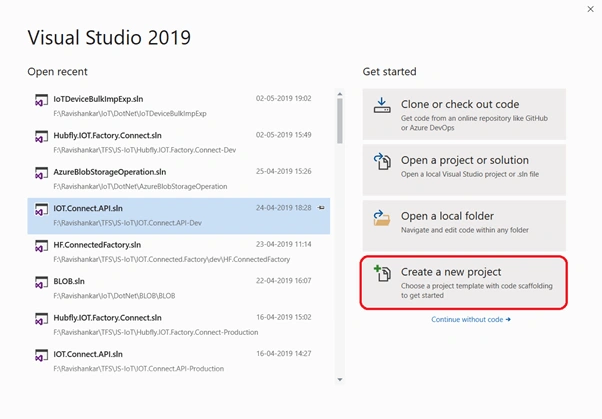Open HF.ConnectedFactory.sln recent solution
602x419 pixels.
coord(179,252)
